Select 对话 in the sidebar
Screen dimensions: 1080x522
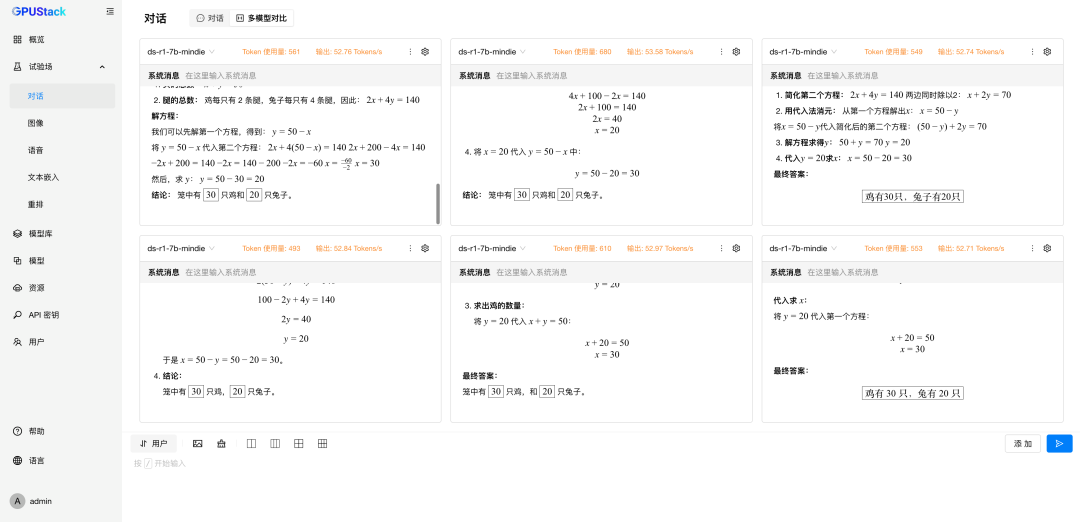click(62, 96)
